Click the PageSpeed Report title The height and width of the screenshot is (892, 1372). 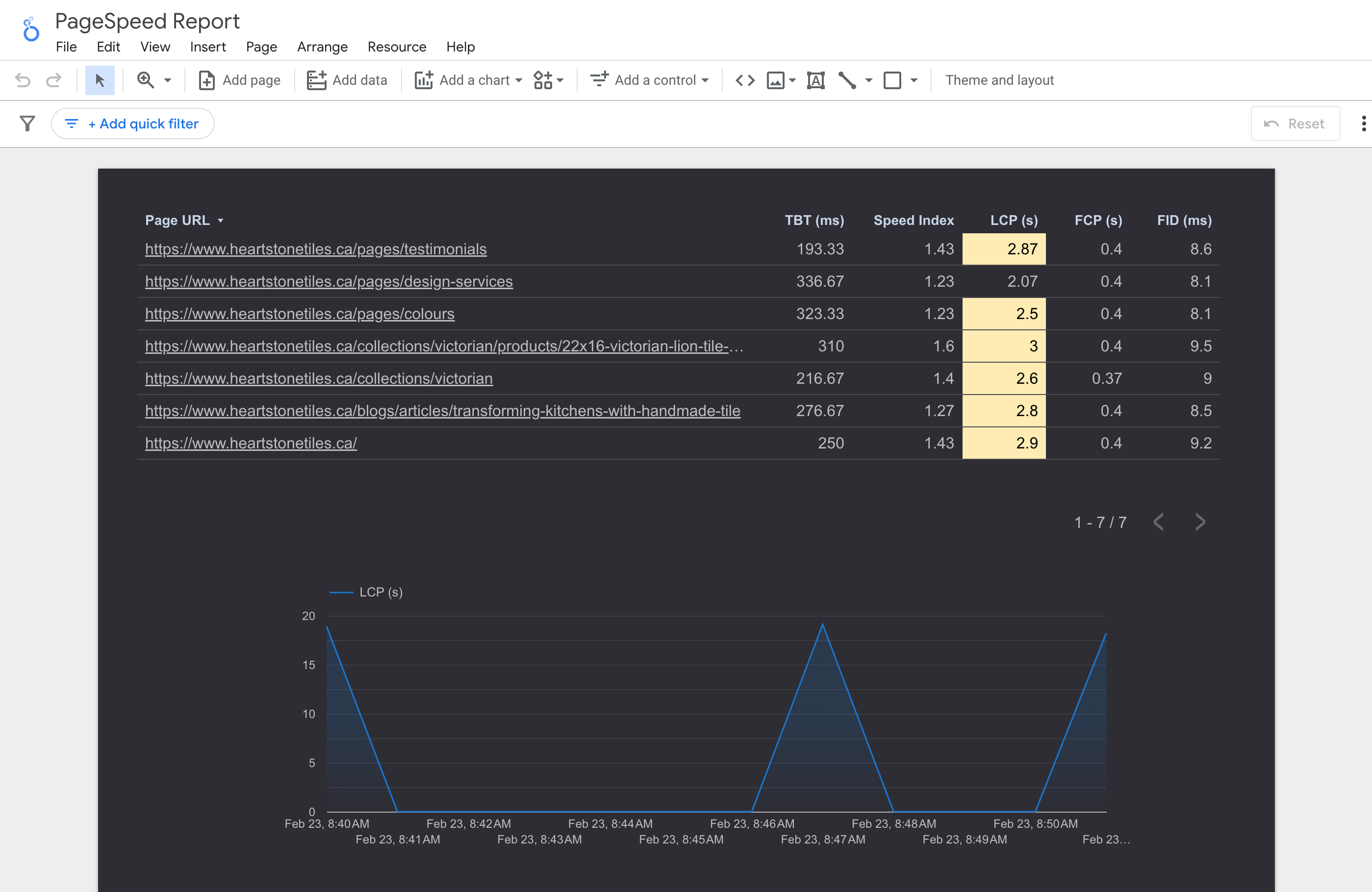pyautogui.click(x=147, y=22)
